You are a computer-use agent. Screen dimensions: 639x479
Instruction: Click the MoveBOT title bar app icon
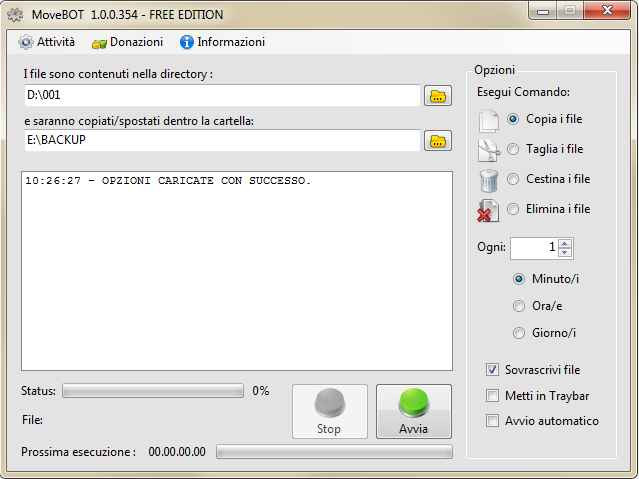[x=15, y=15]
